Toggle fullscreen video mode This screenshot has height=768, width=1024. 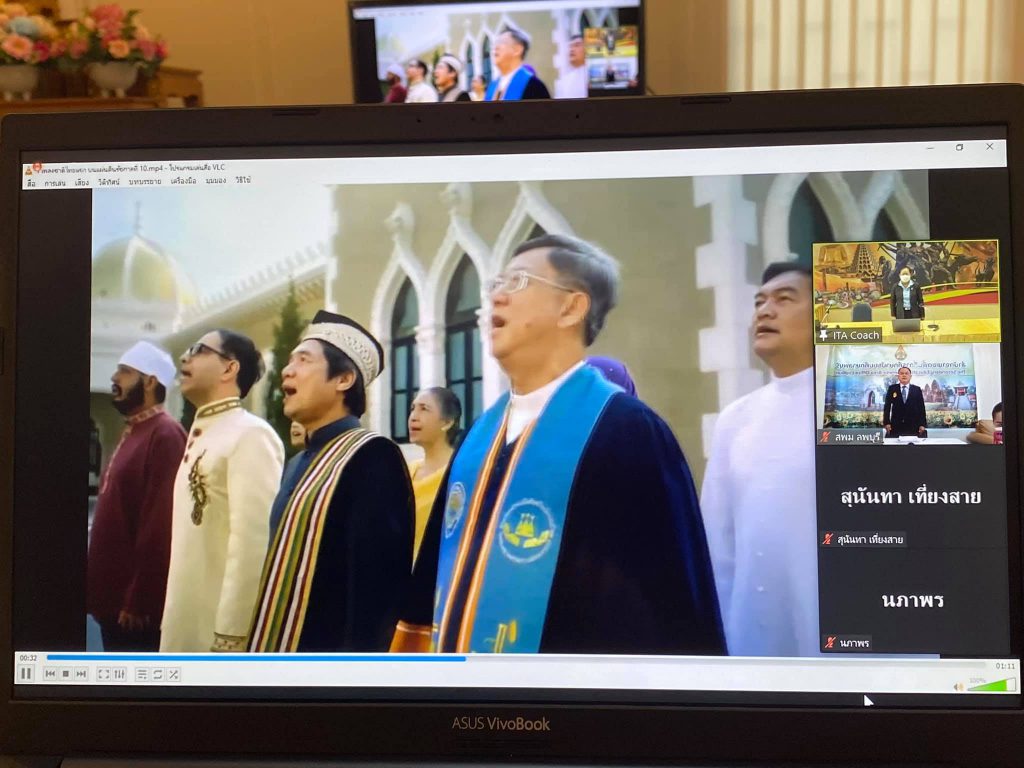pyautogui.click(x=103, y=674)
